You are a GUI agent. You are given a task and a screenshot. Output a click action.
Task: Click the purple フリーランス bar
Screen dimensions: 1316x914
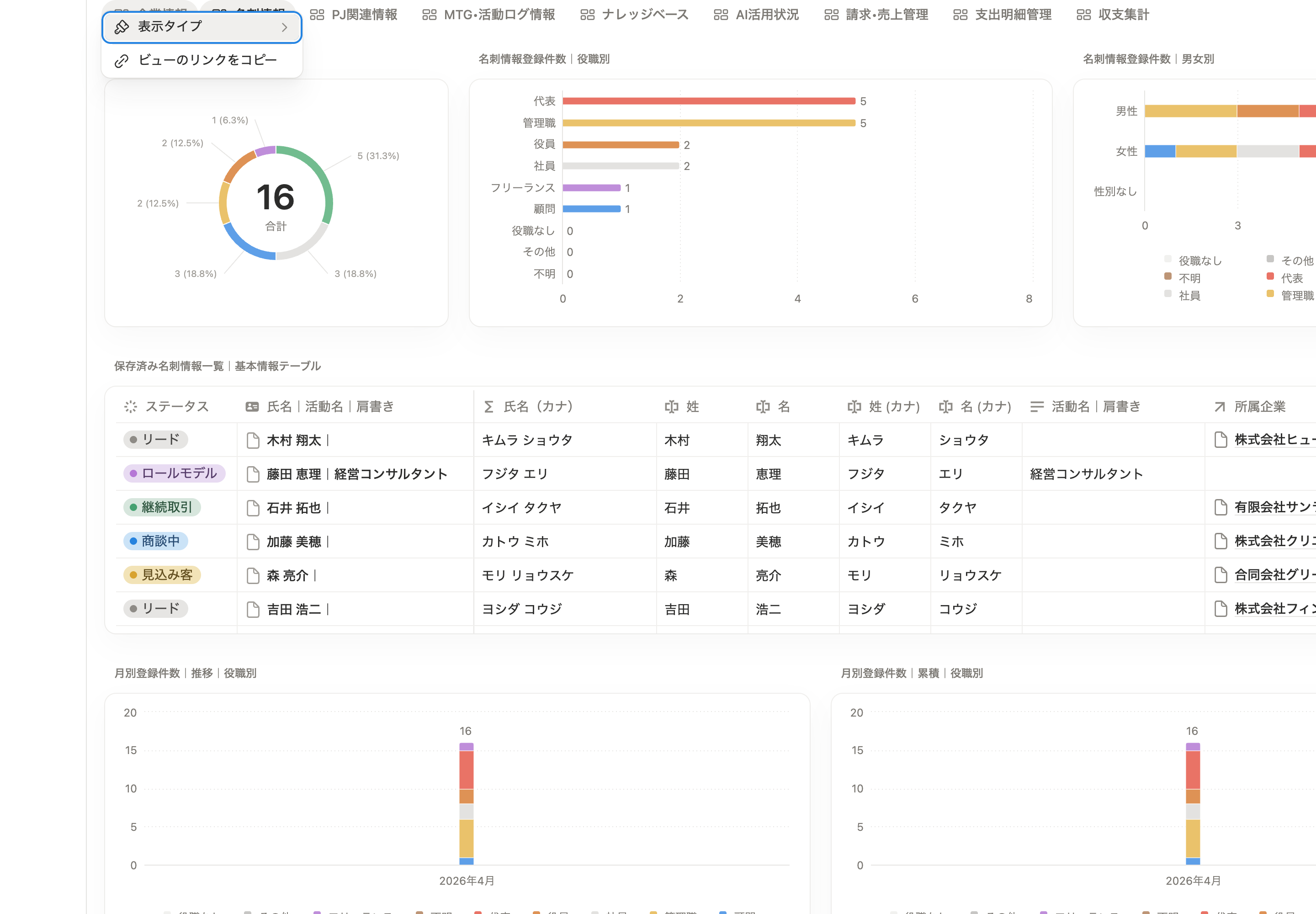[x=592, y=187]
